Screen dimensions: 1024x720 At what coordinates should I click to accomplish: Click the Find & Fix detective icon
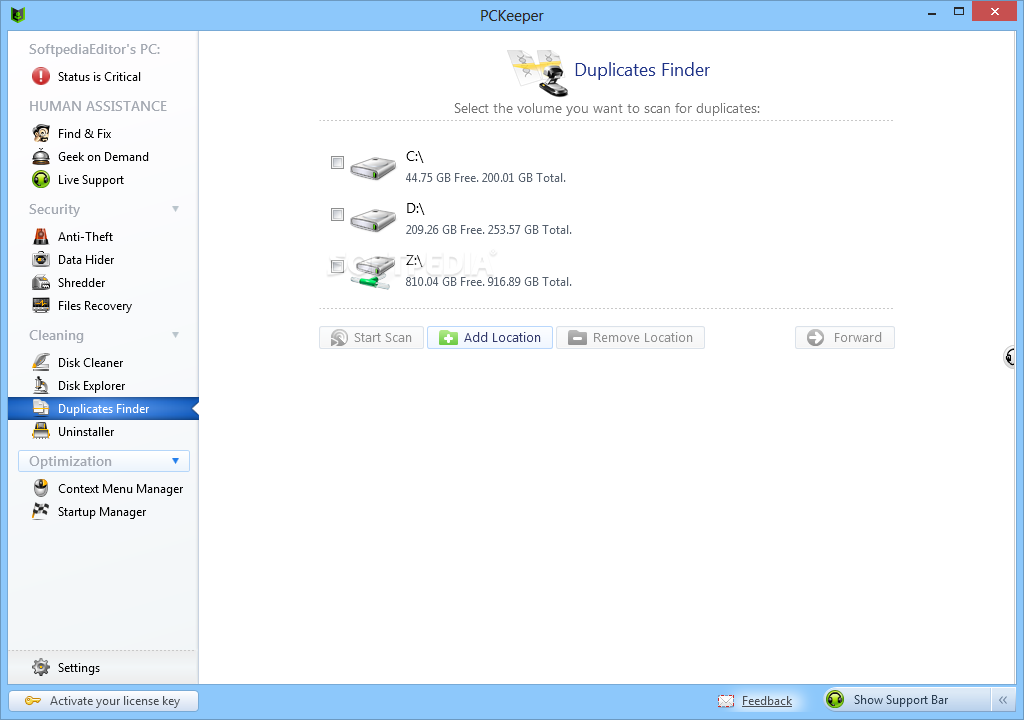[41, 133]
